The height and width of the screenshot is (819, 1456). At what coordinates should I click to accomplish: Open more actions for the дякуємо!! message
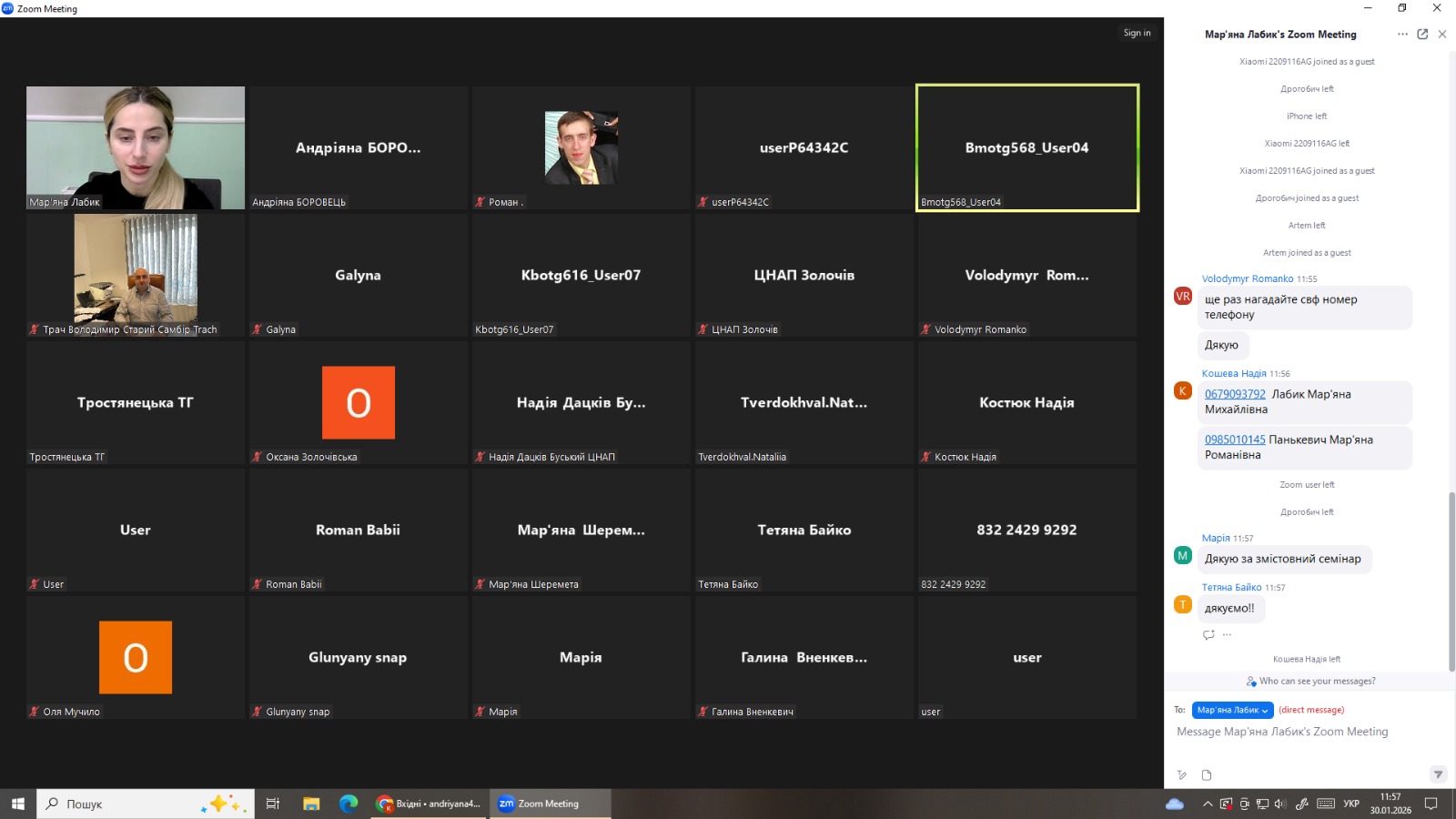tap(1227, 634)
